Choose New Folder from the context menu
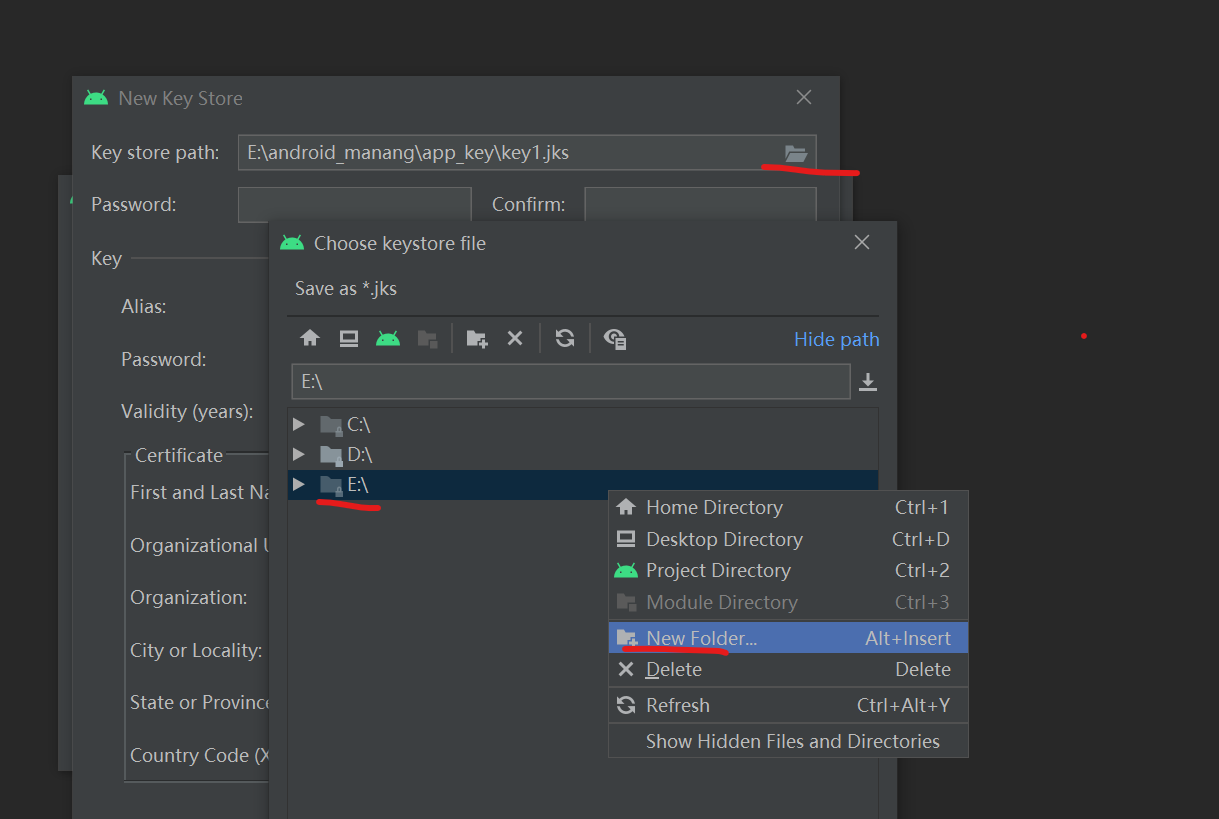1219x819 pixels. coord(701,637)
